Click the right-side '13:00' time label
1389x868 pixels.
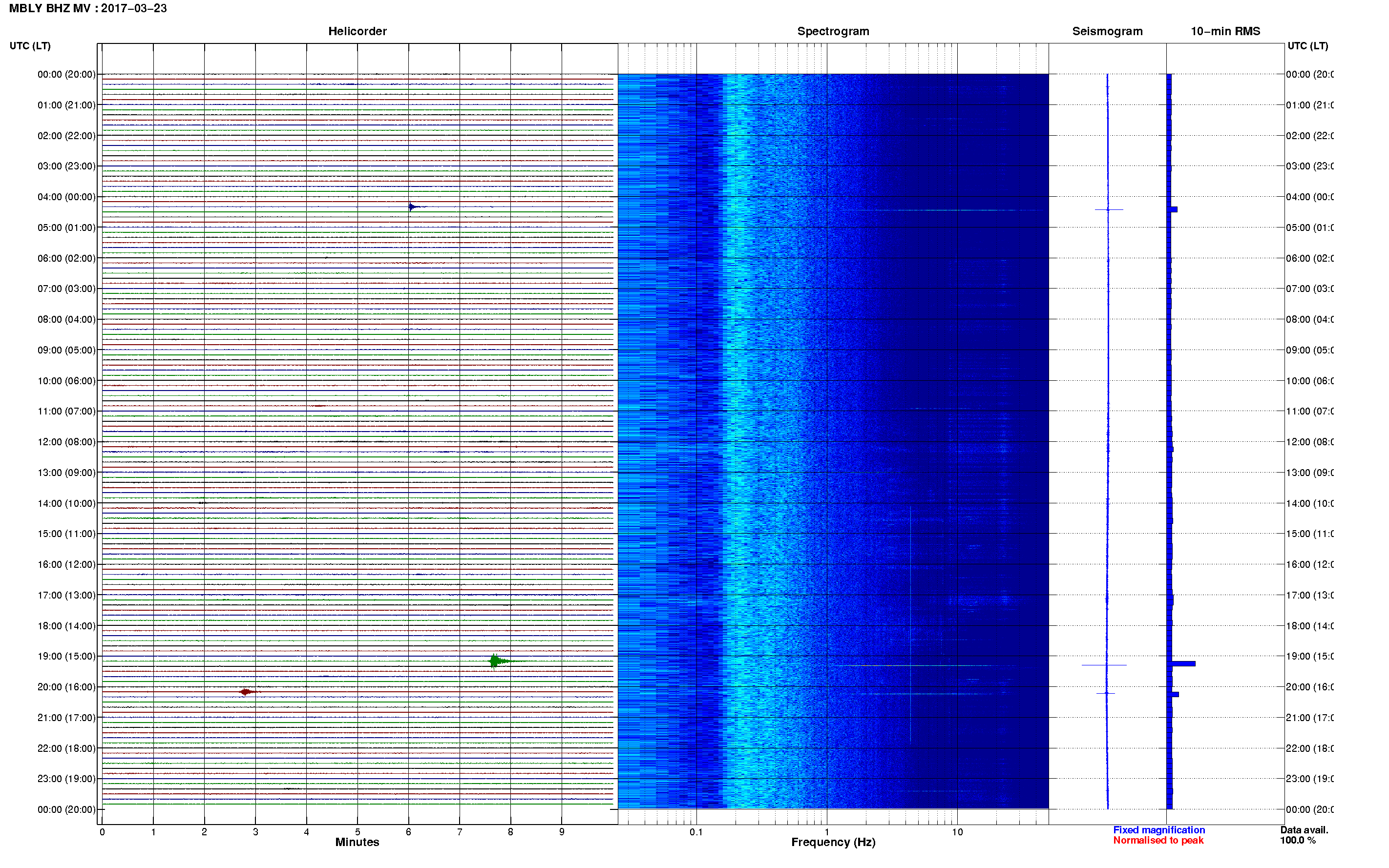1310,473
